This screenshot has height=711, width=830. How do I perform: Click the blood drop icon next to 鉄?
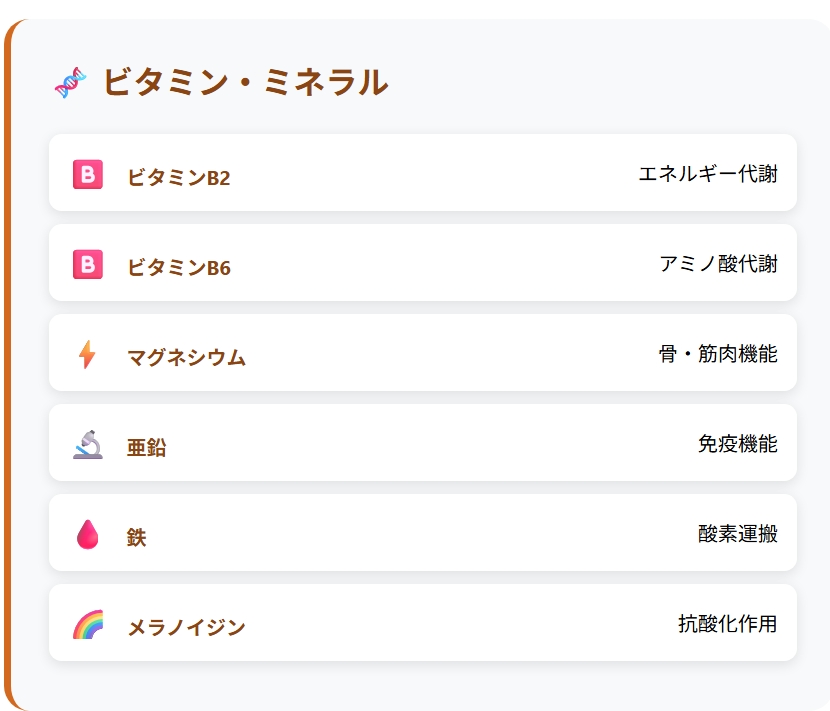click(88, 534)
